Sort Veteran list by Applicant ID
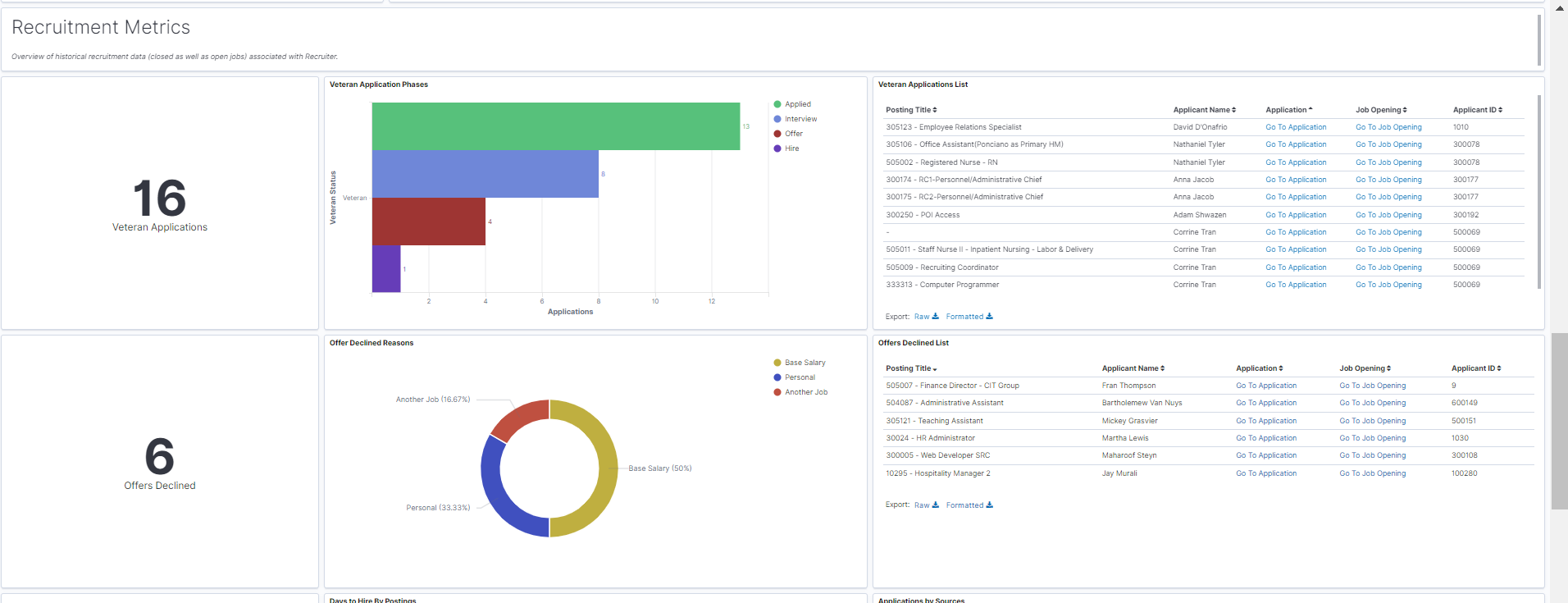Viewport: 1568px width, 603px height. [1477, 110]
